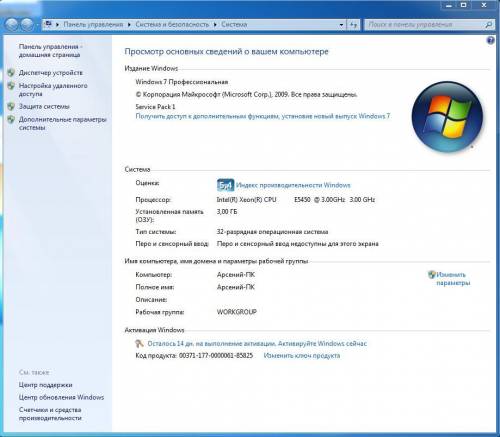This screenshot has height=437, width=500.
Task: Click the Windows 7 Профессиональная edition text
Action: (x=182, y=82)
